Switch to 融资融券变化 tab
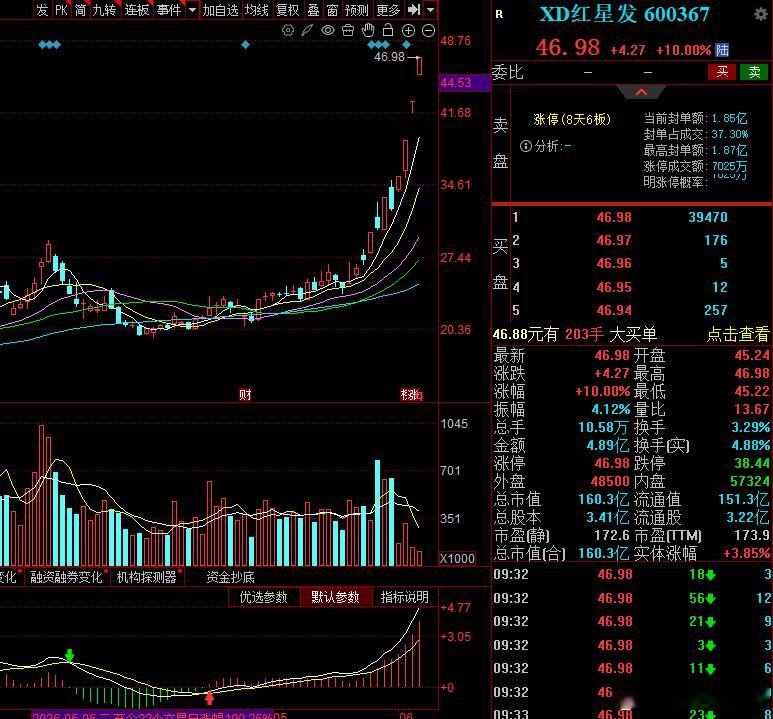The height and width of the screenshot is (719, 773). click(66, 577)
